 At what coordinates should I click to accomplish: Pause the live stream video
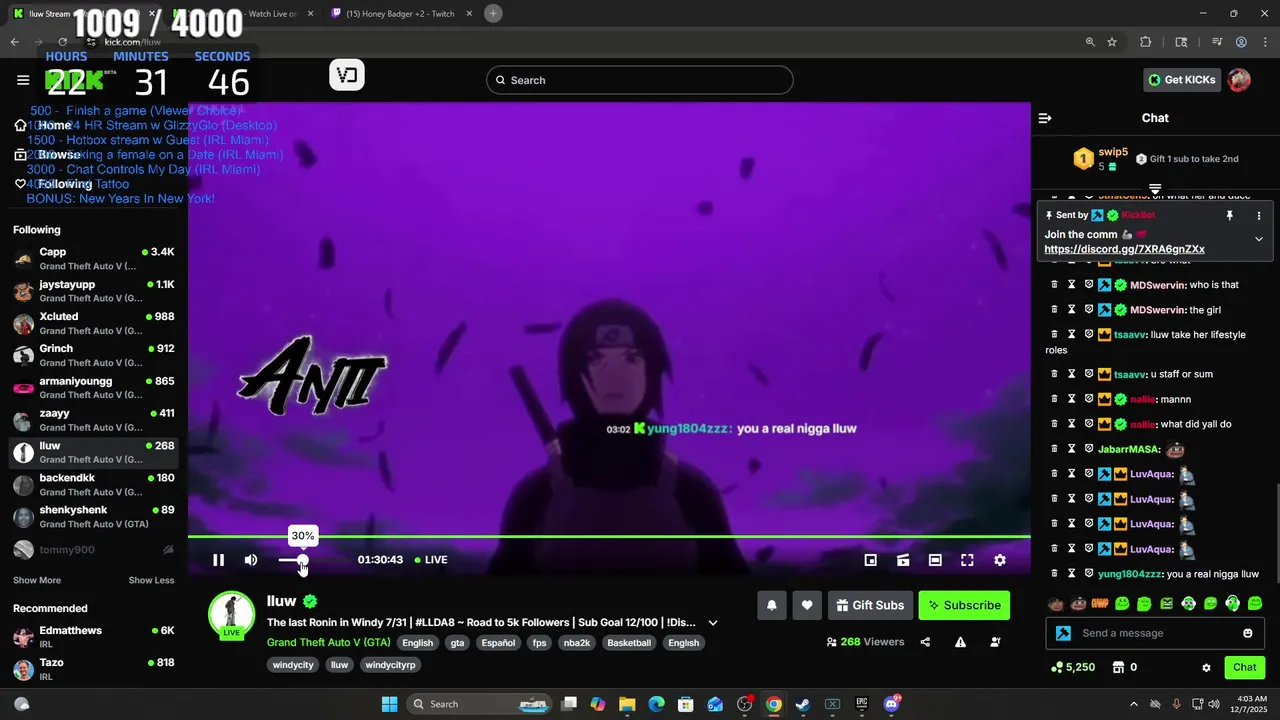(218, 560)
